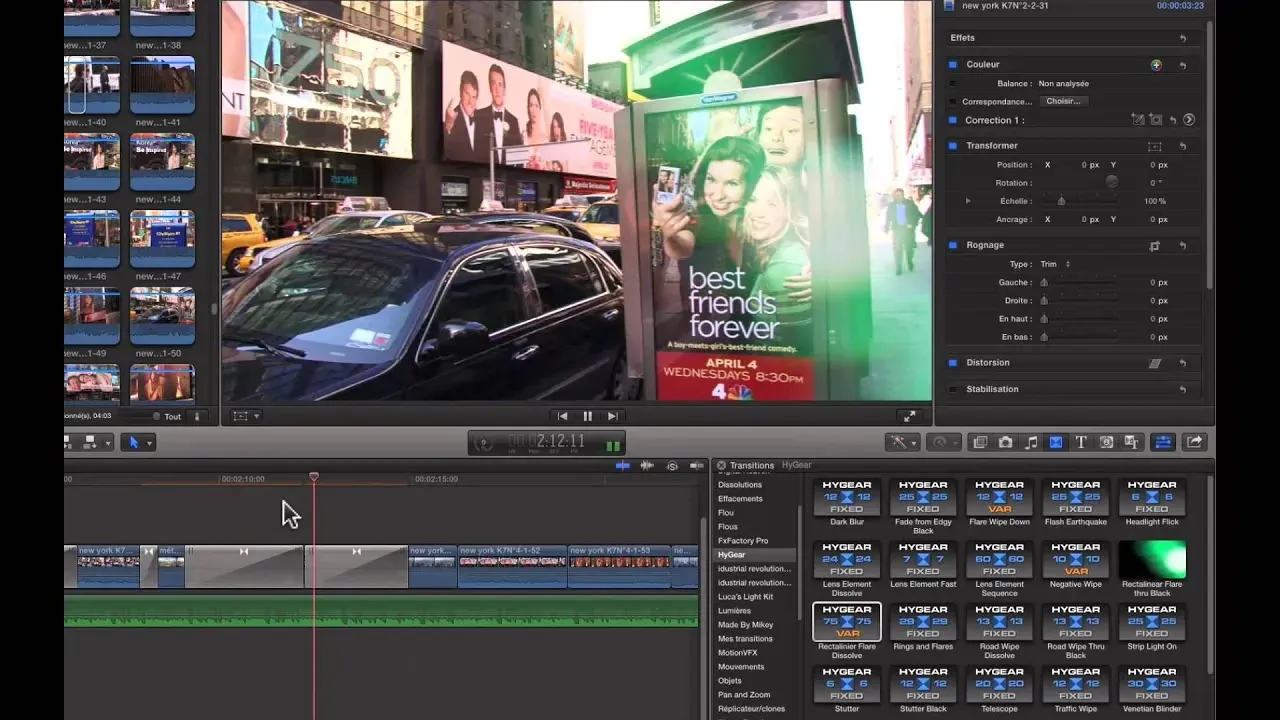Open the Photos browser camera icon
Image resolution: width=1280 pixels, height=720 pixels.
tap(1005, 442)
